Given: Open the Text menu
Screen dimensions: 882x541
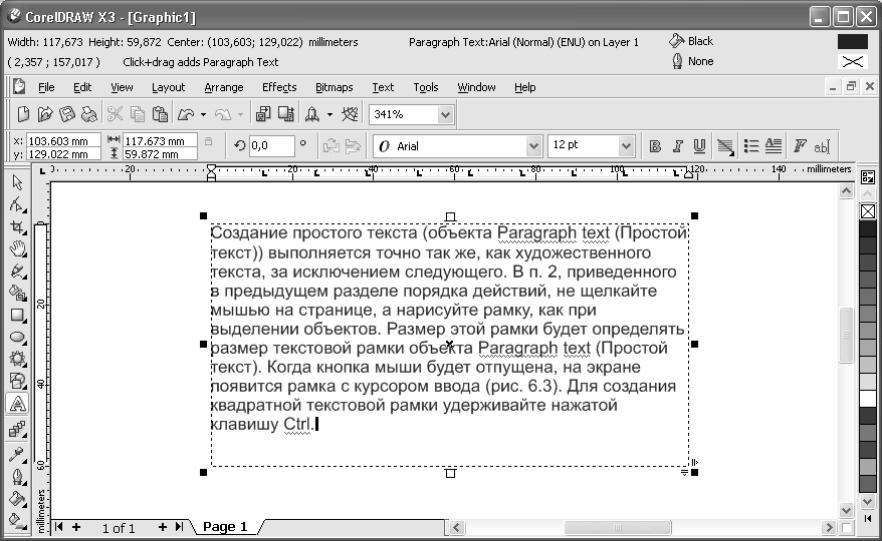Looking at the screenshot, I should (382, 87).
